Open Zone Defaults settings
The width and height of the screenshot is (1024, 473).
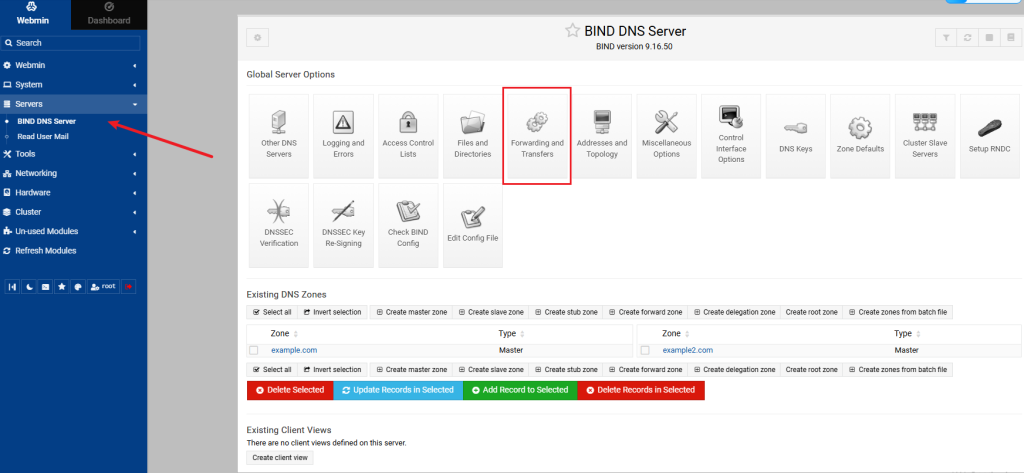pos(860,136)
